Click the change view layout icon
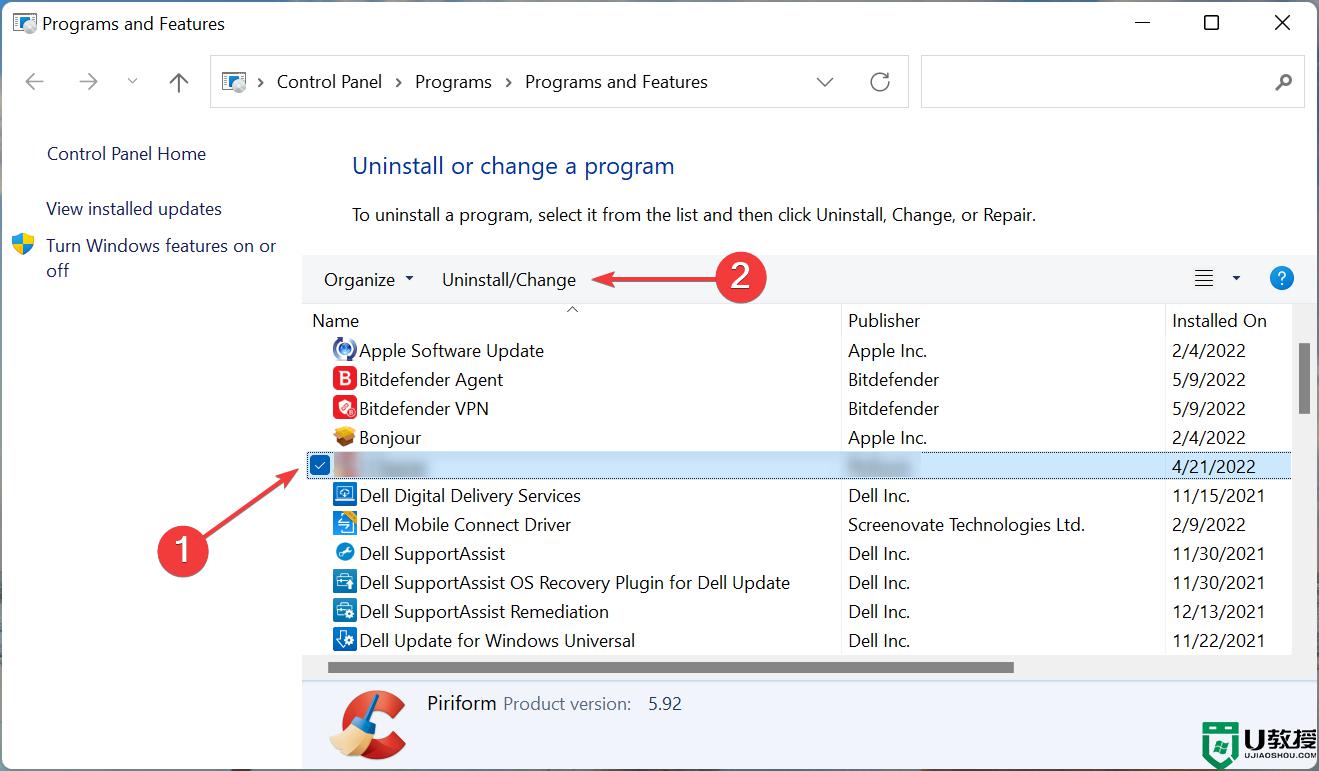The height and width of the screenshot is (771, 1319). [x=1204, y=279]
